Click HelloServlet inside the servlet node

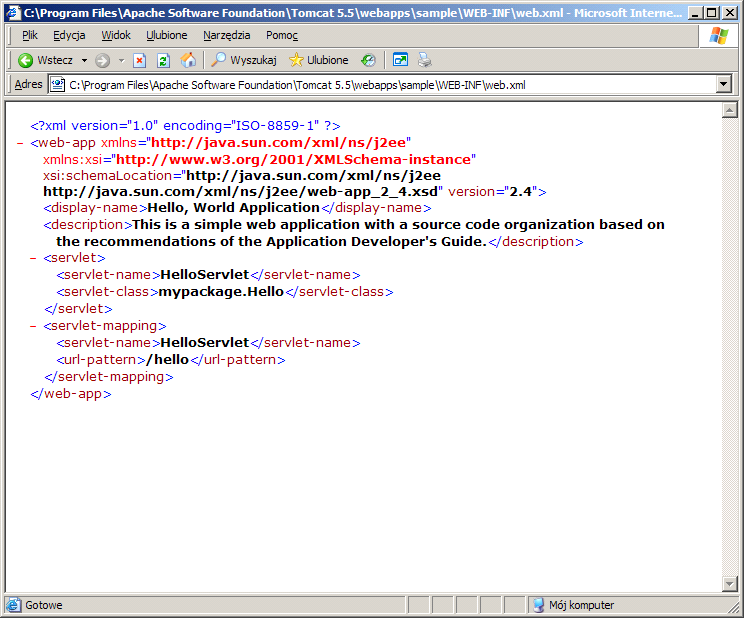coord(205,275)
